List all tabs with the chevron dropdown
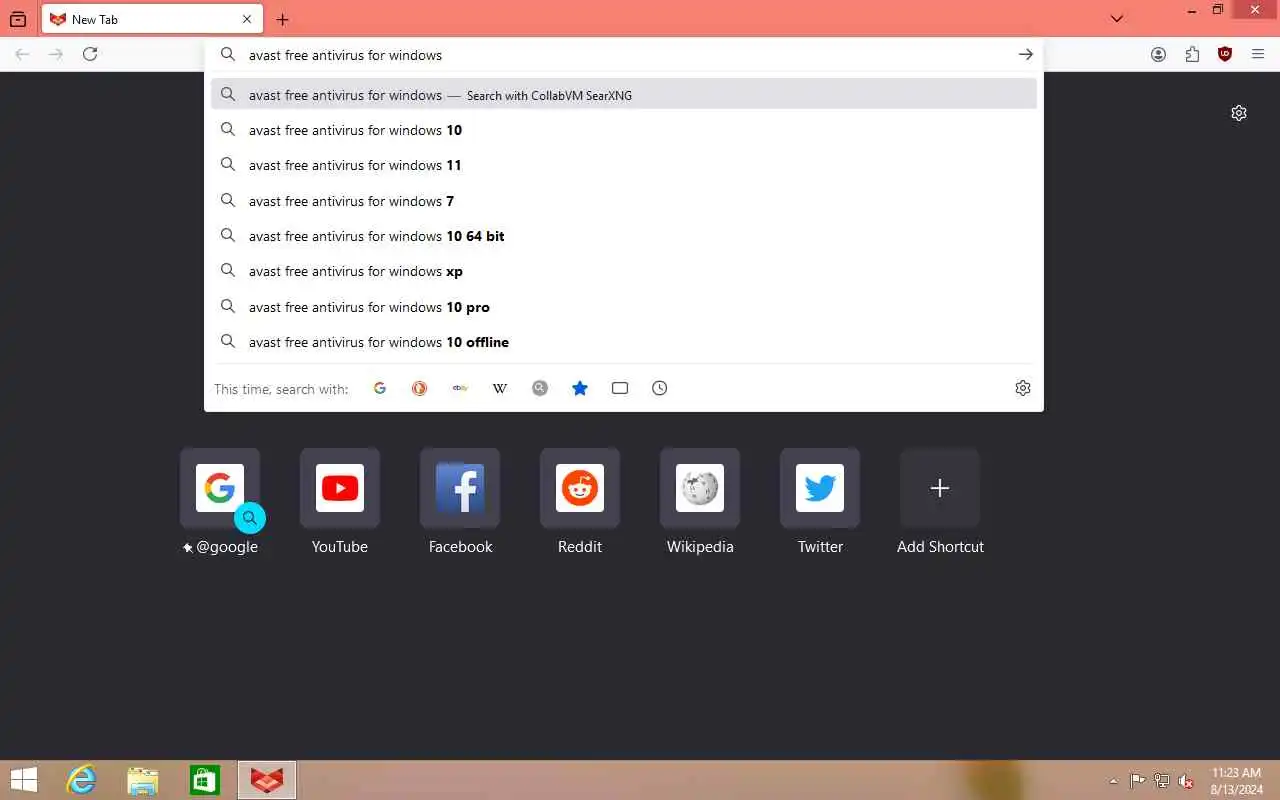Screen dimensions: 1280x800 pyautogui.click(x=1117, y=19)
